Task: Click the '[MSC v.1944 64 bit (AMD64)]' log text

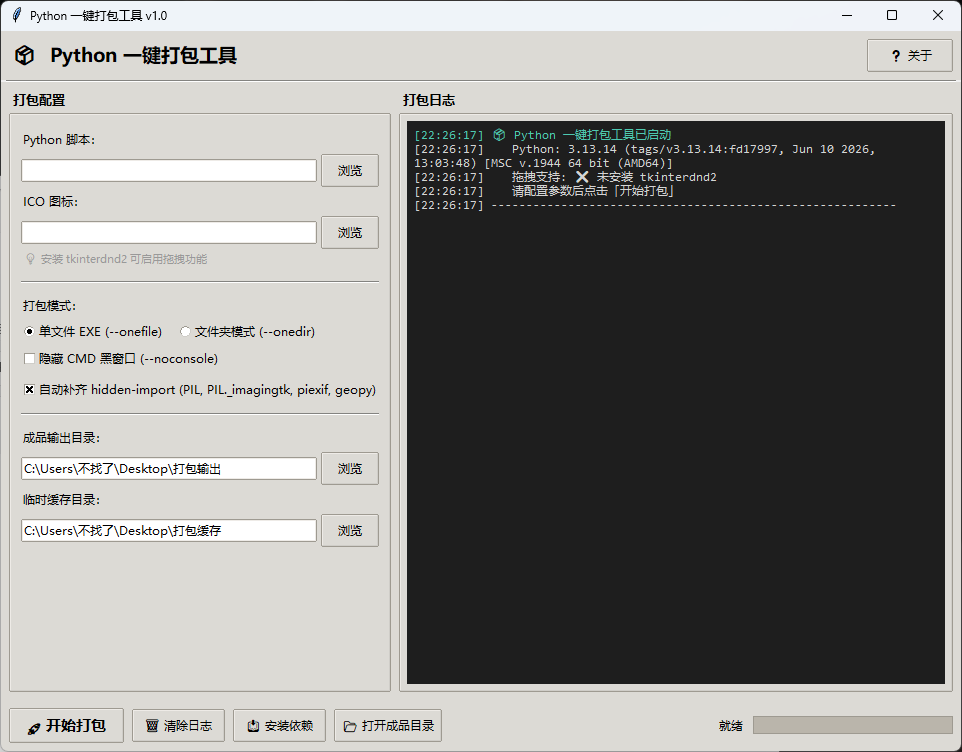Action: pyautogui.click(x=579, y=163)
